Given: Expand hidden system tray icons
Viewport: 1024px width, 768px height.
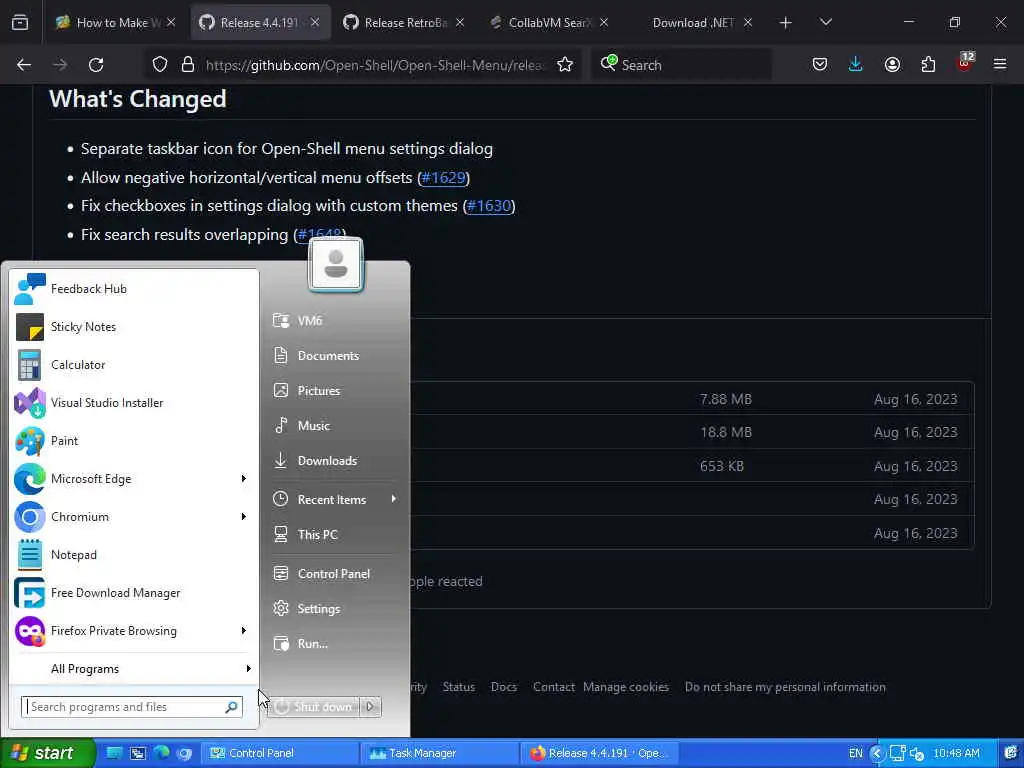Looking at the screenshot, I should coord(877,754).
